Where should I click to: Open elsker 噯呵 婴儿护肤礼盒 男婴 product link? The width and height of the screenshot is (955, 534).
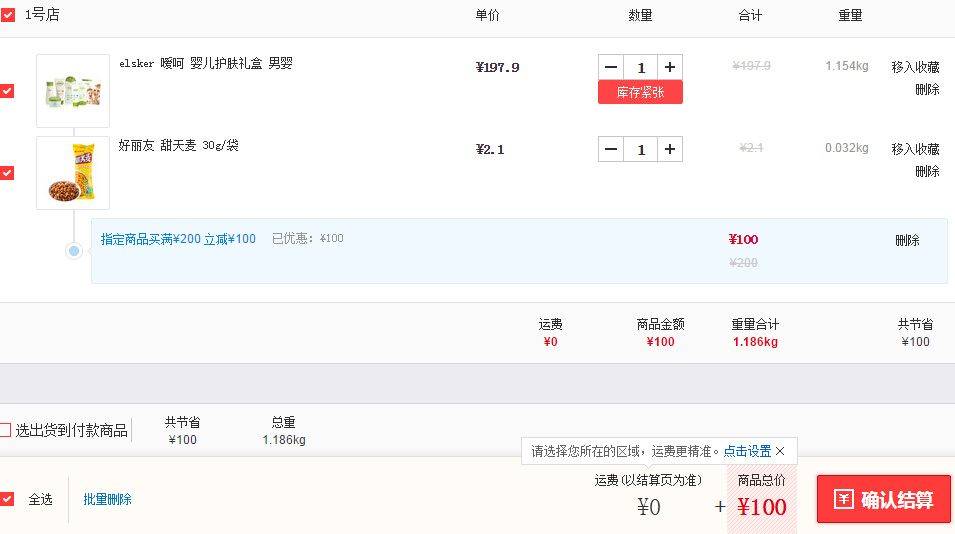click(x=206, y=63)
